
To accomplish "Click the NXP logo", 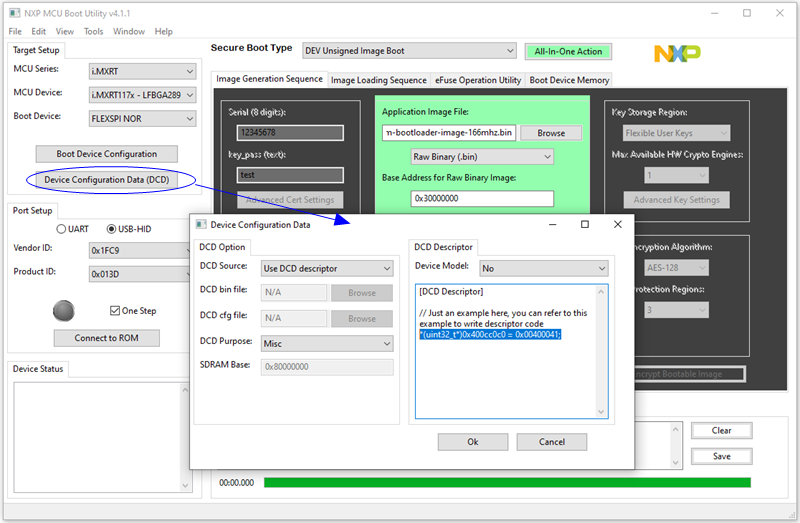I will click(x=677, y=54).
